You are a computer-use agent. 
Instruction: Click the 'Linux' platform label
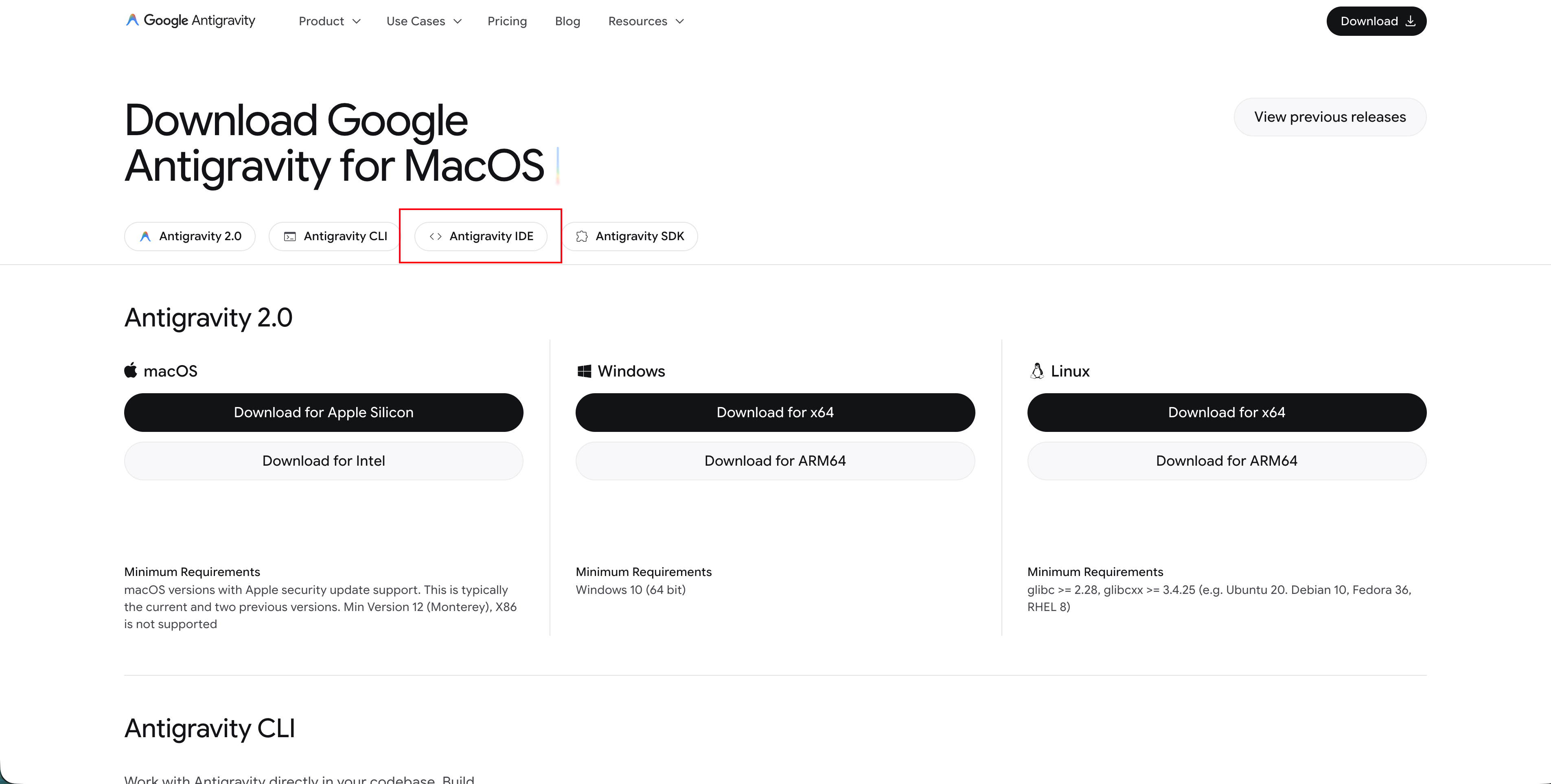[1070, 371]
